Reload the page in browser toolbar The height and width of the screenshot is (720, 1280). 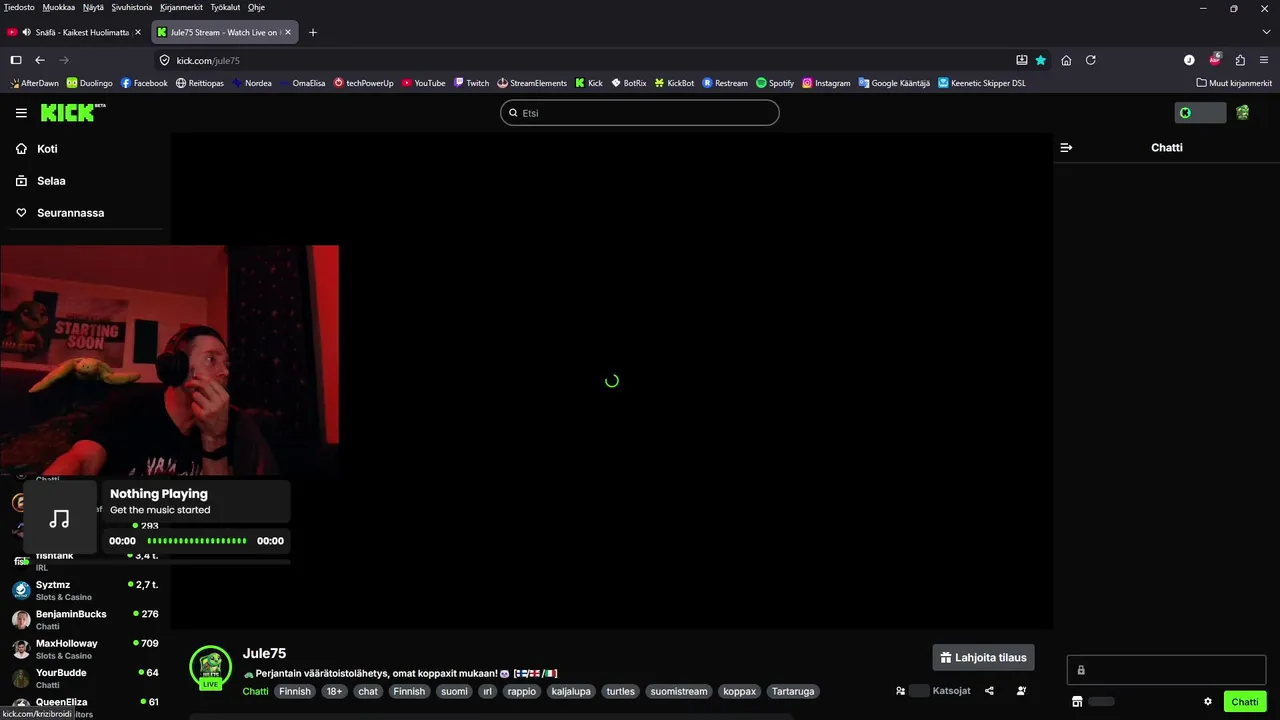tap(1091, 60)
